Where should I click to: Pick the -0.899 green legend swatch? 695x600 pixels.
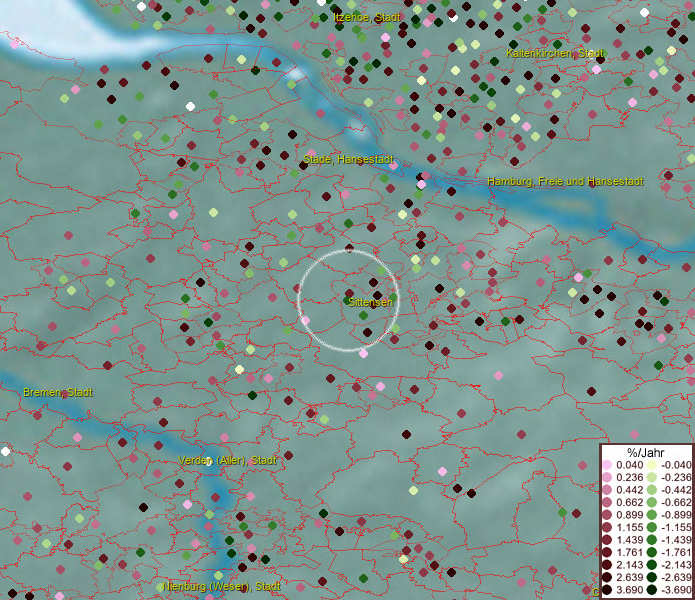coord(652,515)
